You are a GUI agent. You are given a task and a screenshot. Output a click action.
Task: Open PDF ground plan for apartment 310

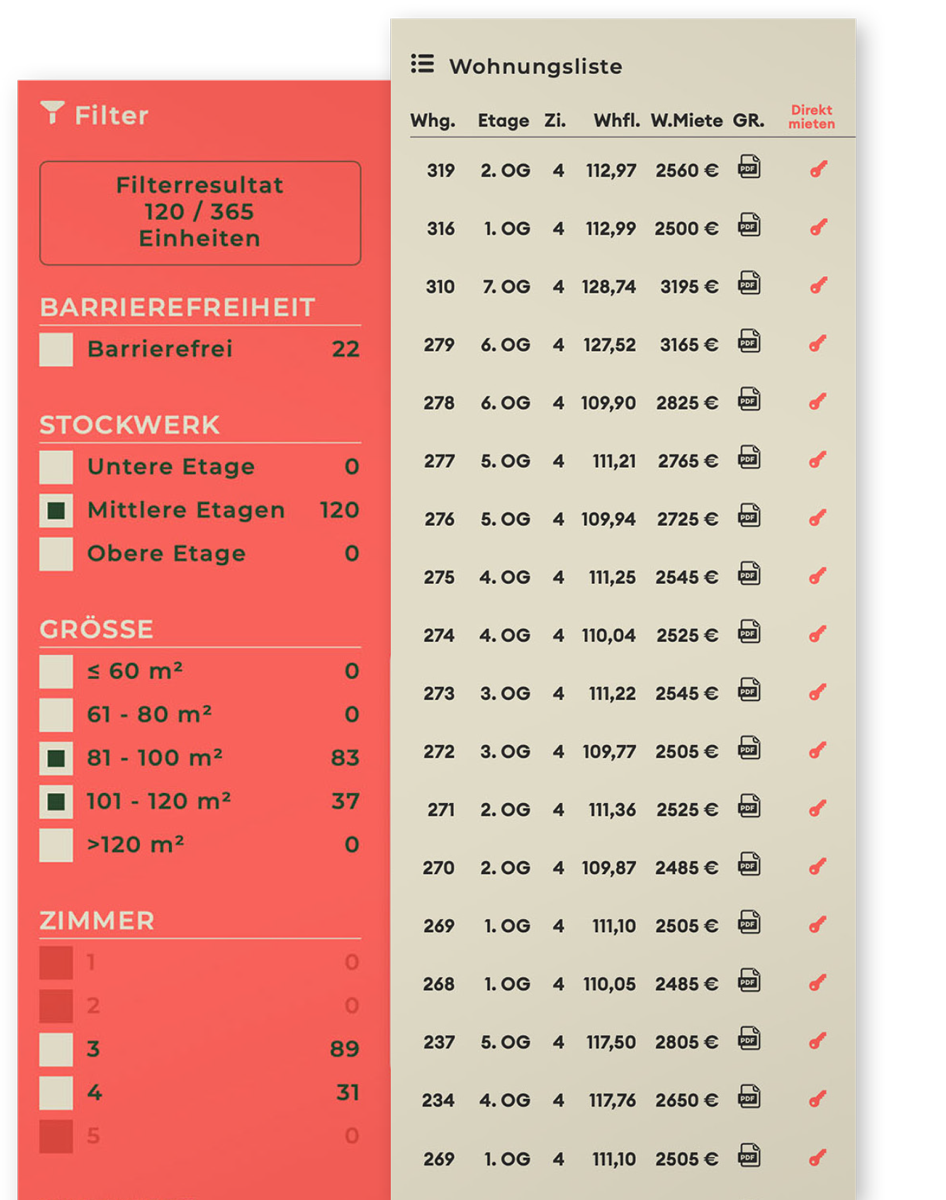pos(747,286)
